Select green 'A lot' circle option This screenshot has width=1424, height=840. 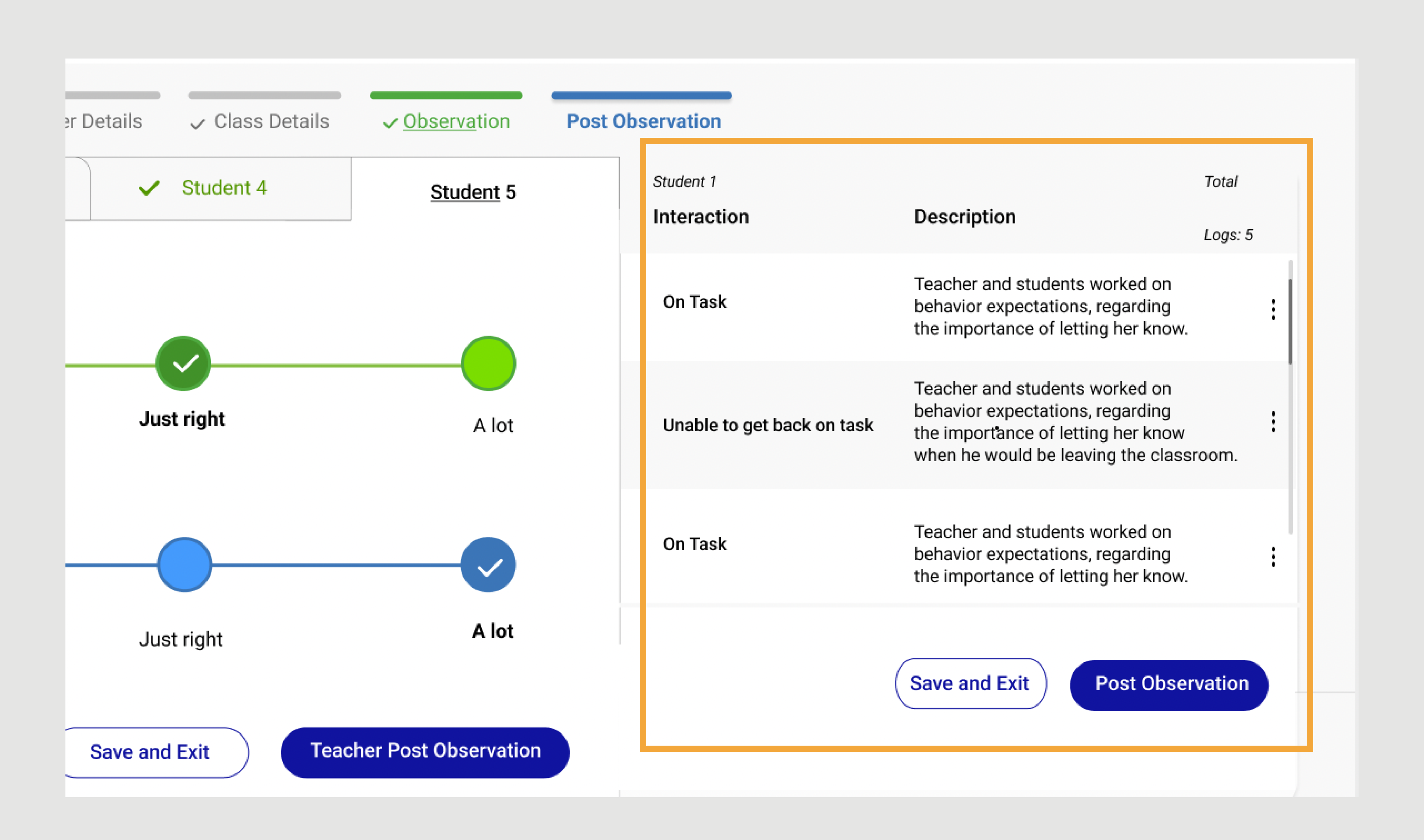[488, 363]
